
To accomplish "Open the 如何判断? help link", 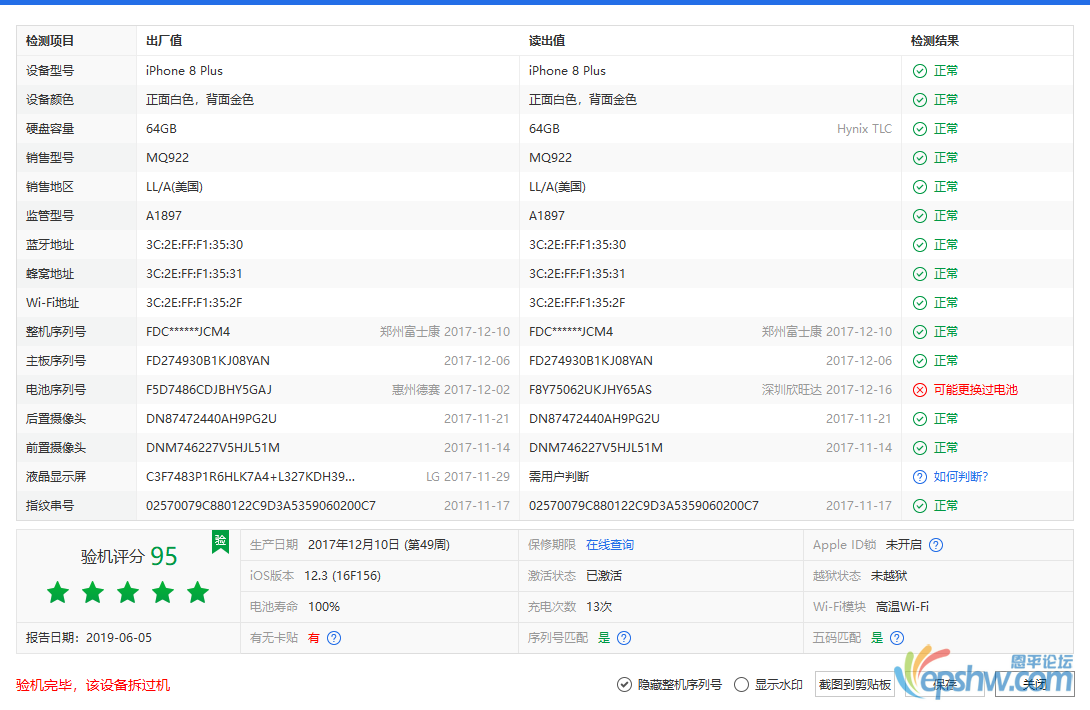I will [961, 477].
